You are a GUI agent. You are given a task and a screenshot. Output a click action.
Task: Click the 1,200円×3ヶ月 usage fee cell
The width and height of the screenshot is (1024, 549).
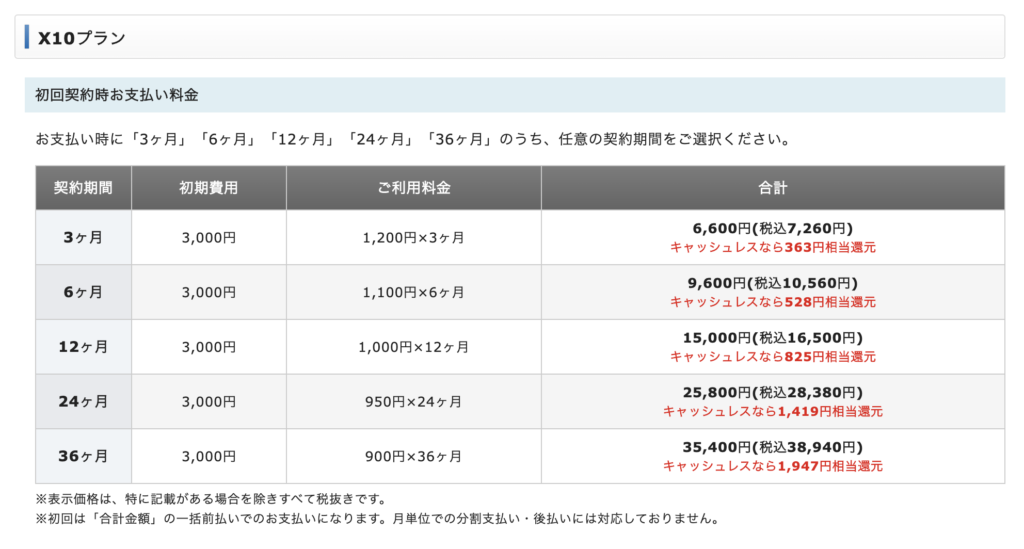point(414,238)
